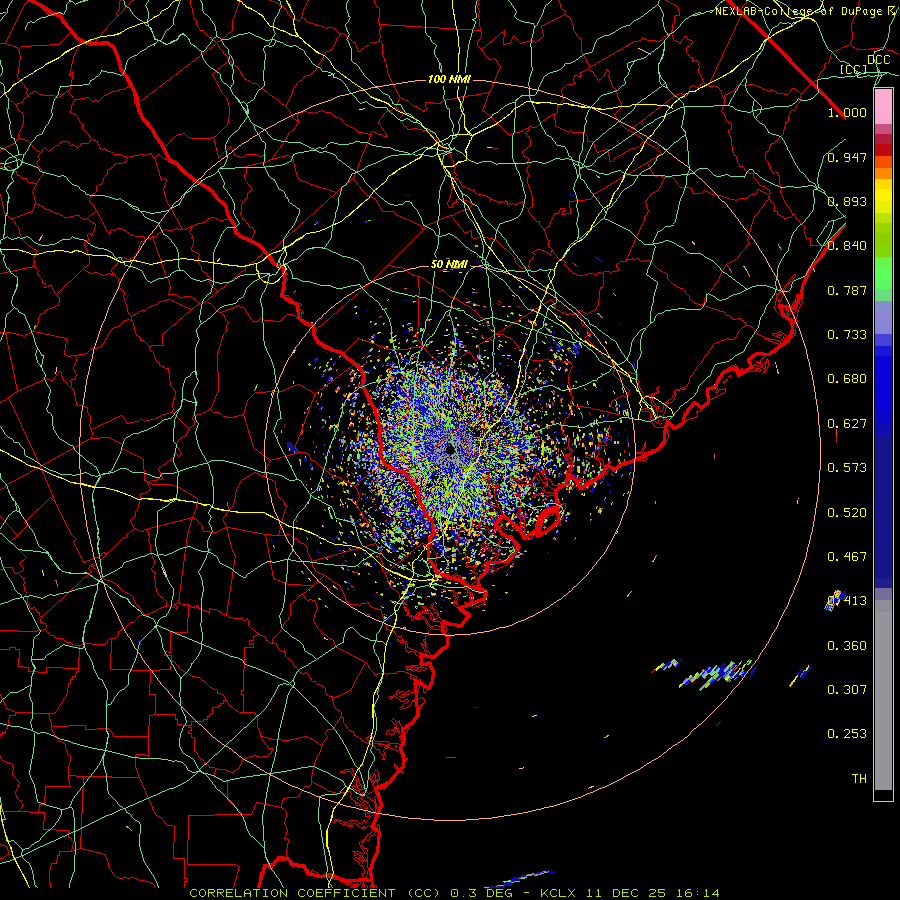
Task: Click the 0.627 scale value
Action: pos(847,424)
